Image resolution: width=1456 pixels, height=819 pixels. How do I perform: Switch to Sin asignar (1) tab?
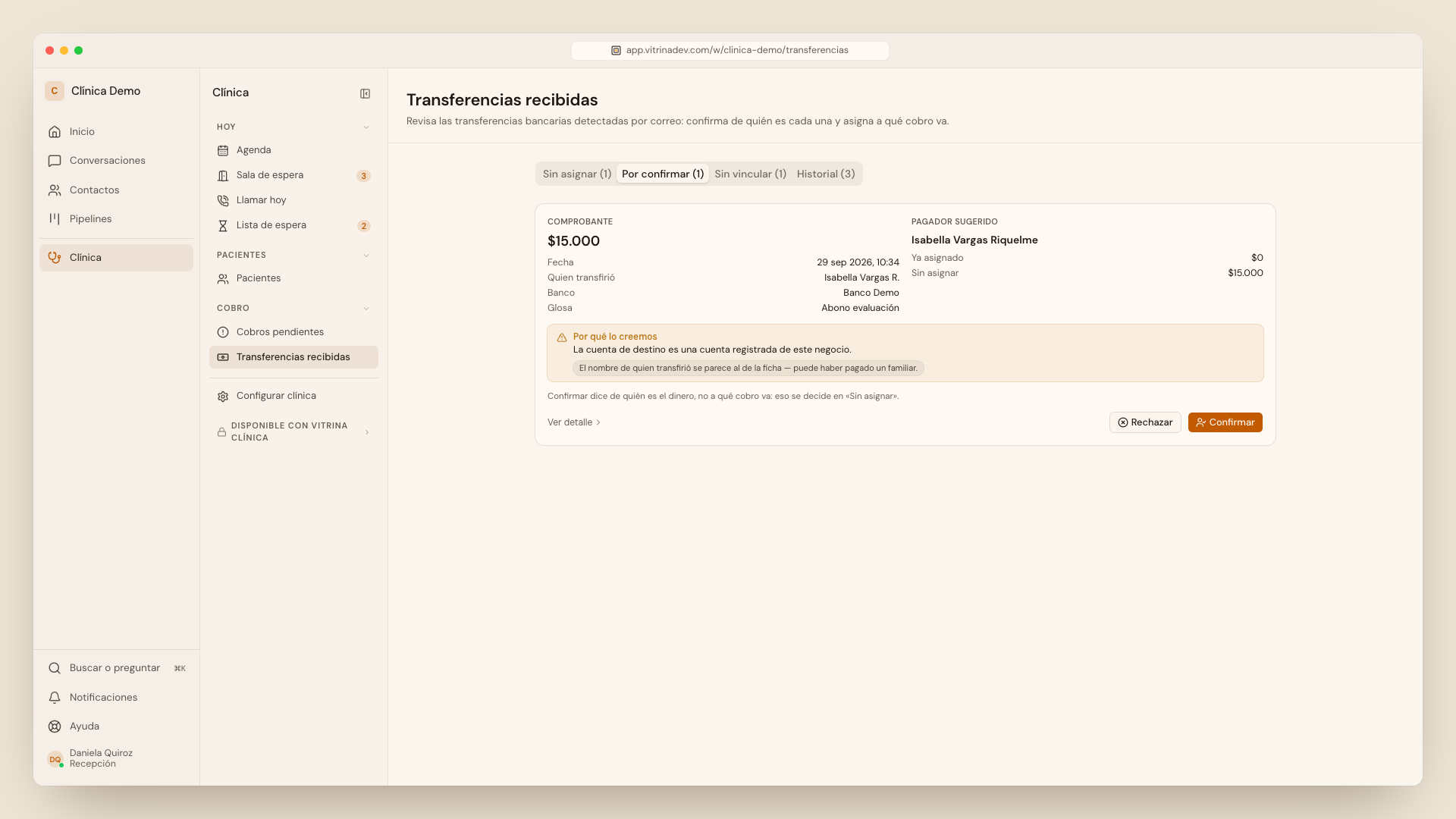tap(577, 174)
